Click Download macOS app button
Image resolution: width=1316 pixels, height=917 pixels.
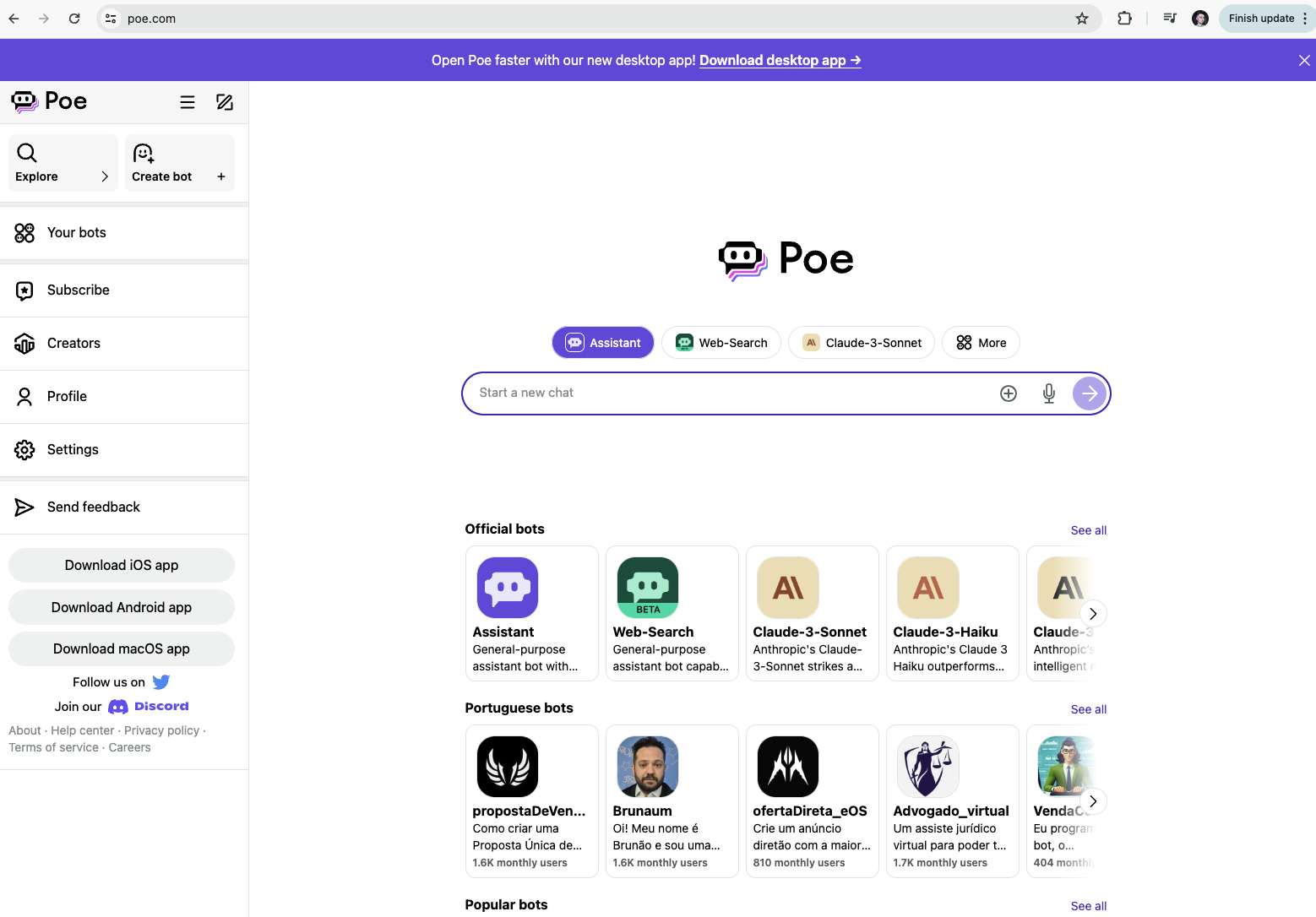tap(122, 648)
